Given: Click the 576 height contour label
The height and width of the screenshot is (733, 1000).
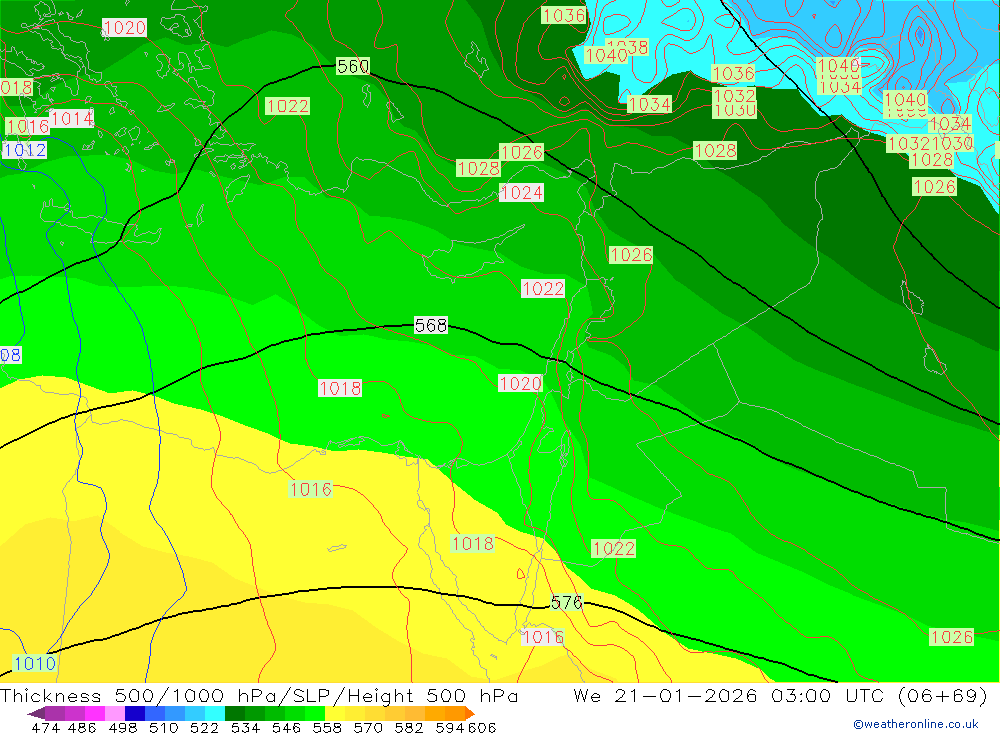Looking at the screenshot, I should 566,602.
